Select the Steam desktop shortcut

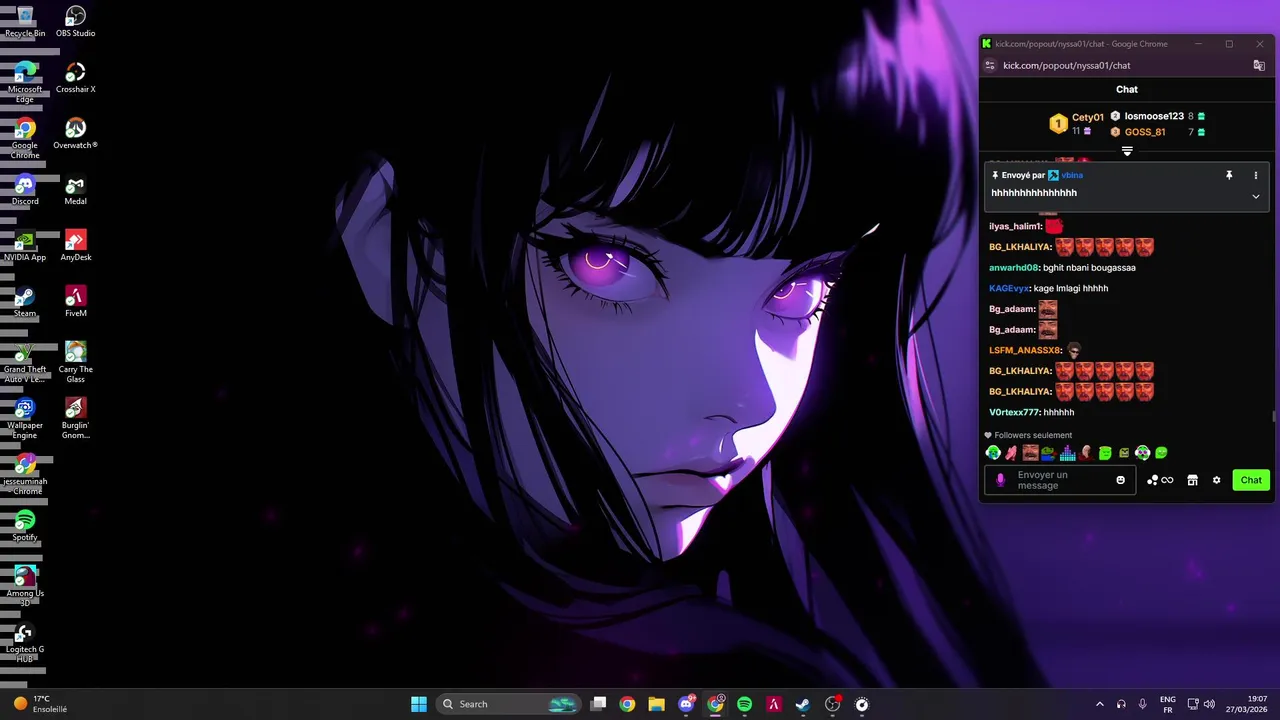tap(25, 301)
